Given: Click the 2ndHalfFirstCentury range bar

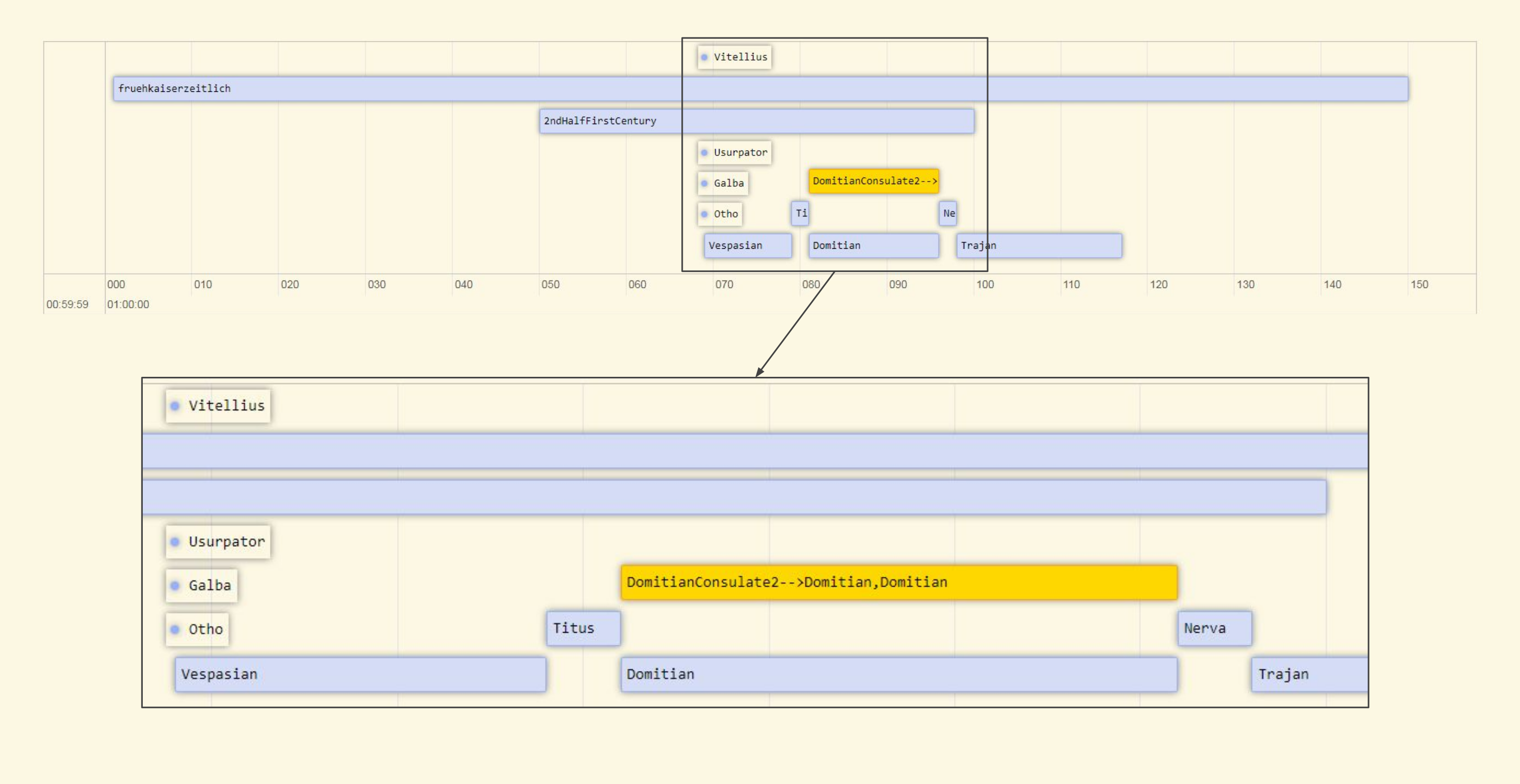Looking at the screenshot, I should tap(756, 121).
